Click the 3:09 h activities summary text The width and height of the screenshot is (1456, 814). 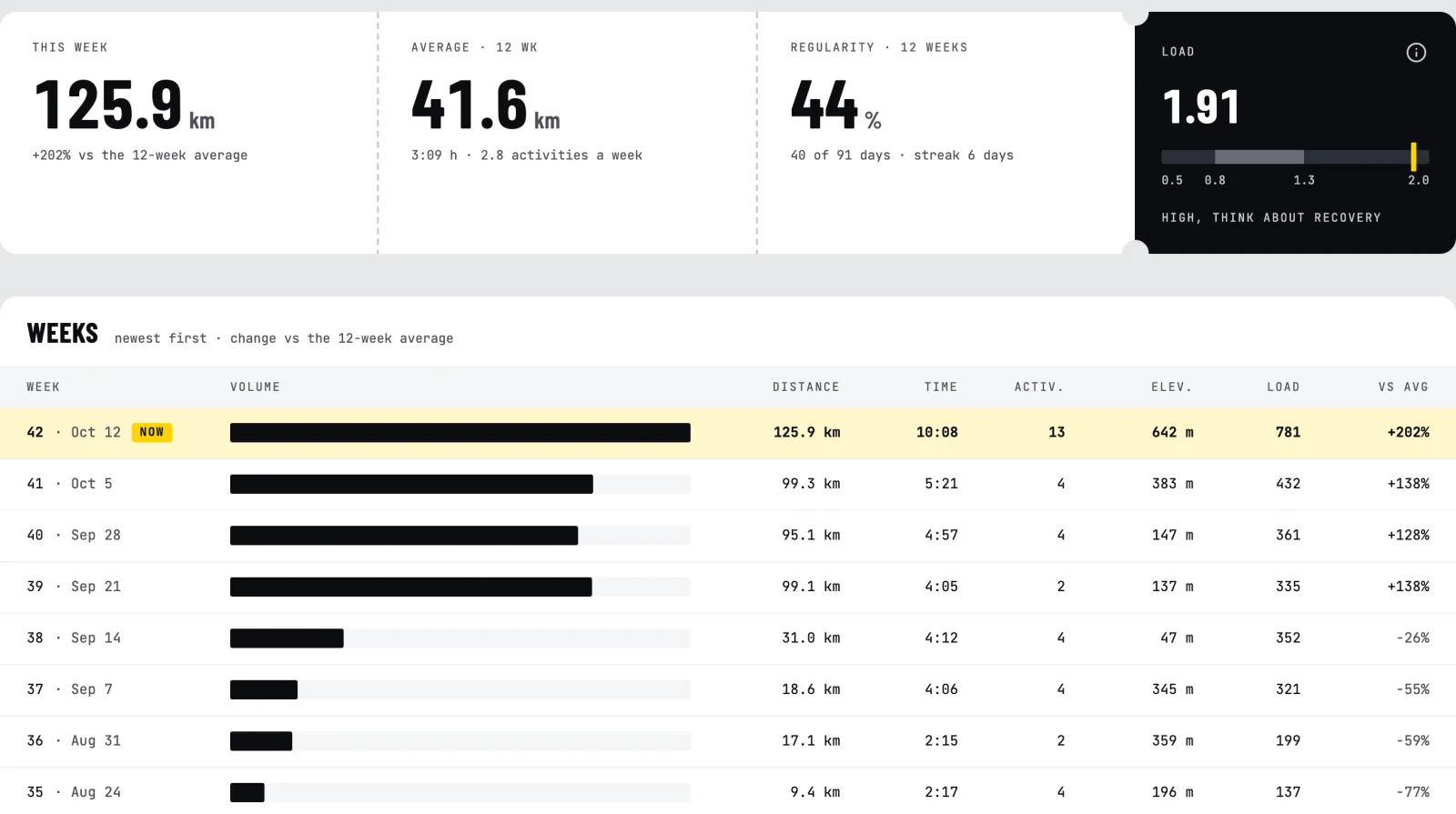527,156
